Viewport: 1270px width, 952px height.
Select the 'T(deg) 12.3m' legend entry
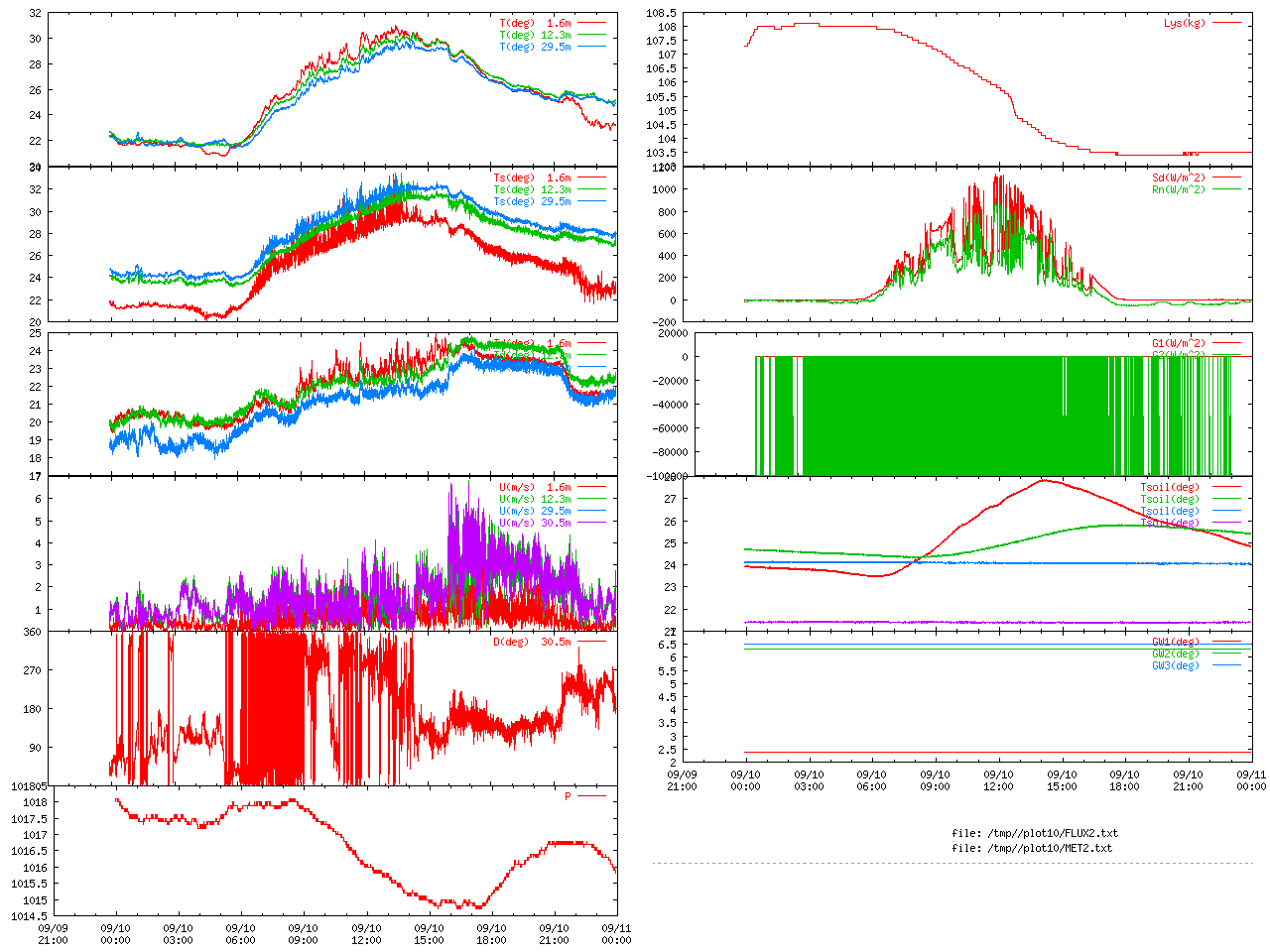(x=535, y=35)
